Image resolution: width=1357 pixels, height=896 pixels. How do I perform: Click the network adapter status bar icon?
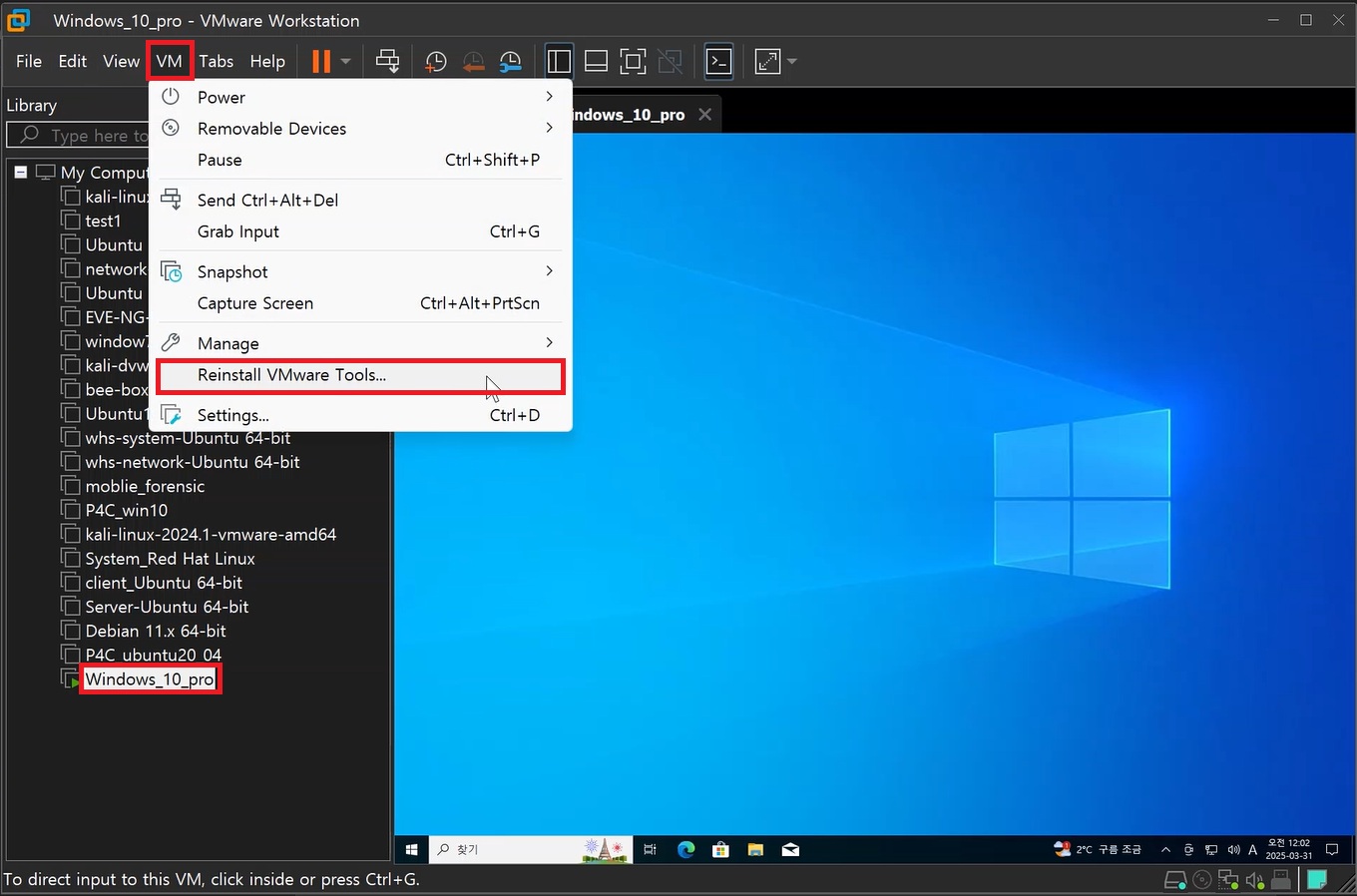1228,880
